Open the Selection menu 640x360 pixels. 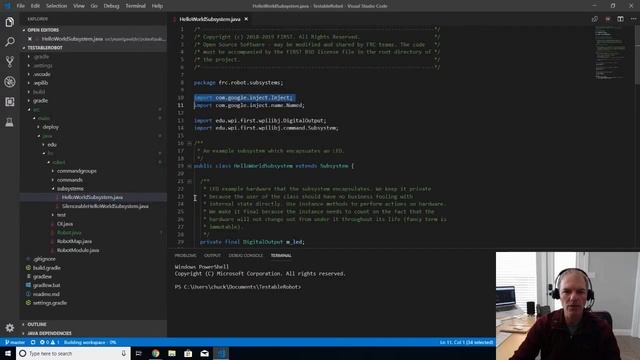(x=56, y=6)
